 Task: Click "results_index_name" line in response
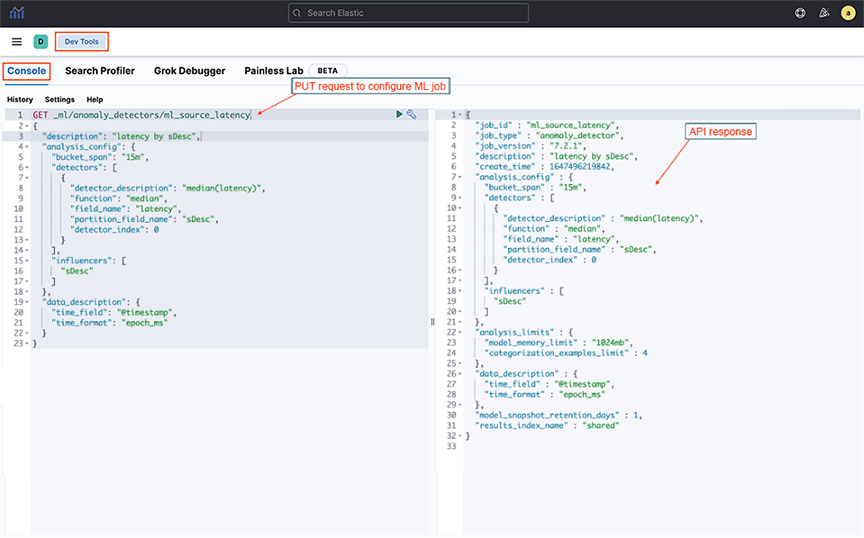547,426
